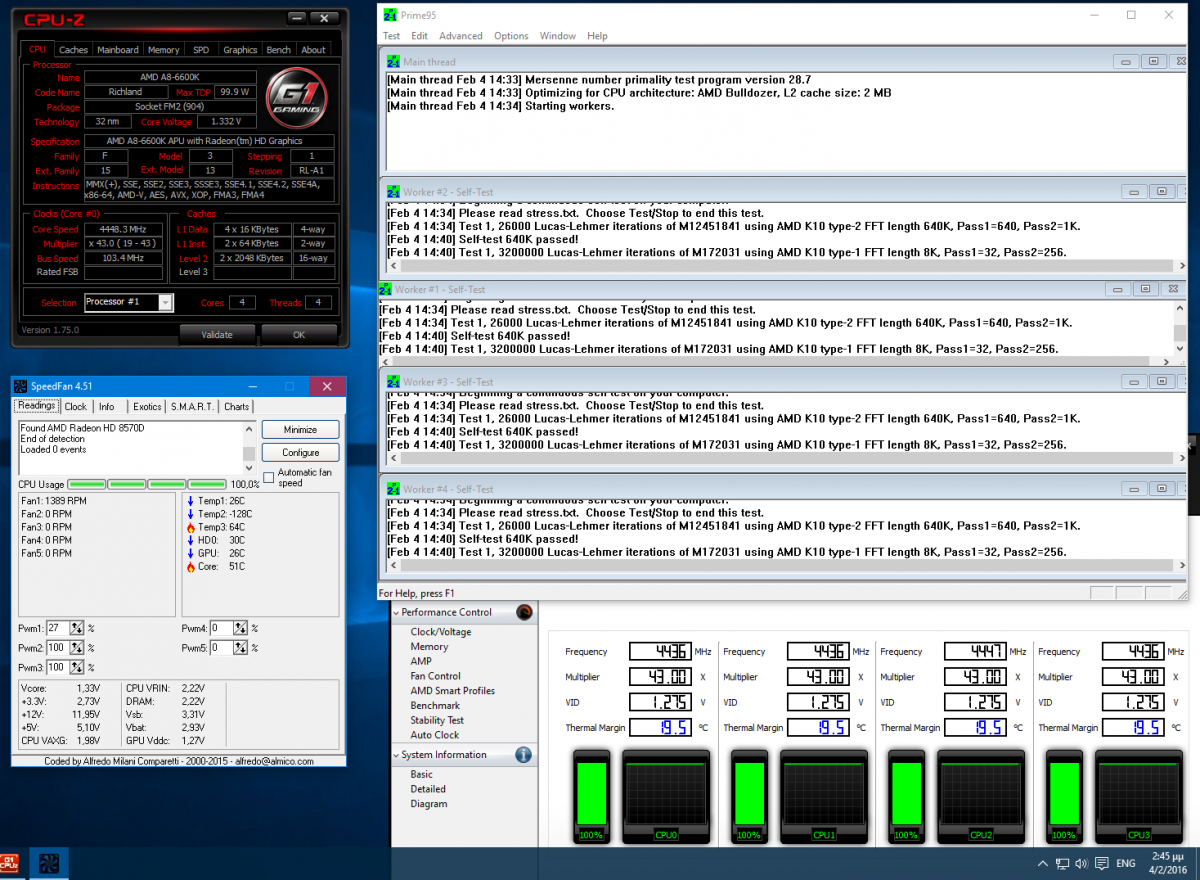Open the Charts tab in SpeedFan

point(237,407)
